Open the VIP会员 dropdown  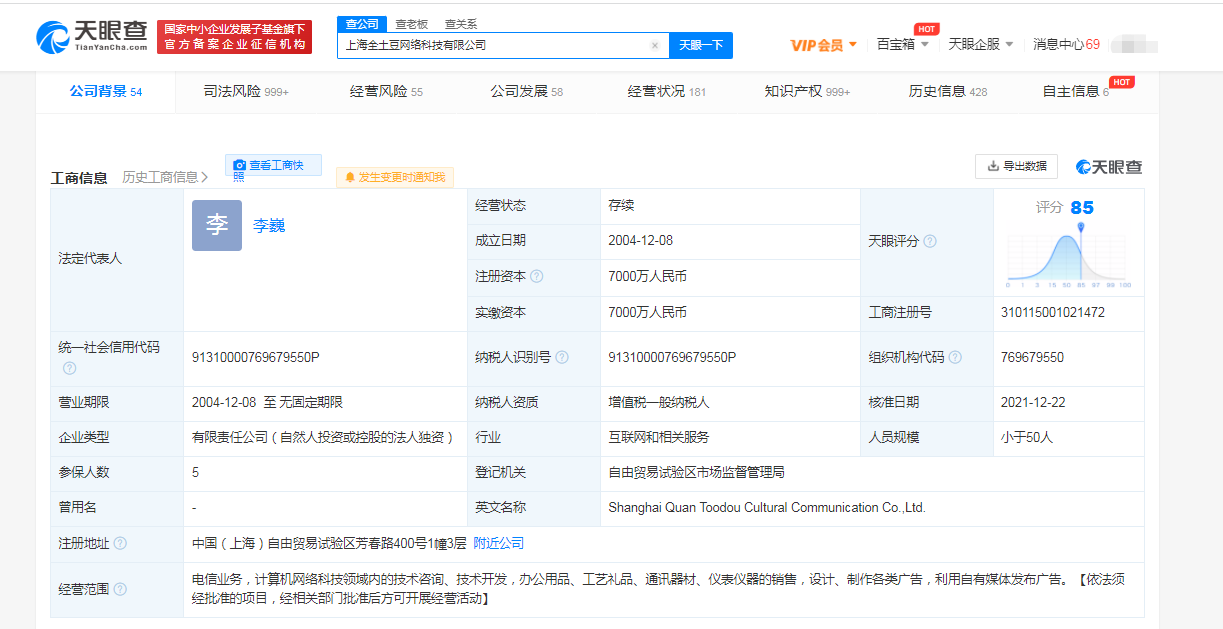coord(824,45)
